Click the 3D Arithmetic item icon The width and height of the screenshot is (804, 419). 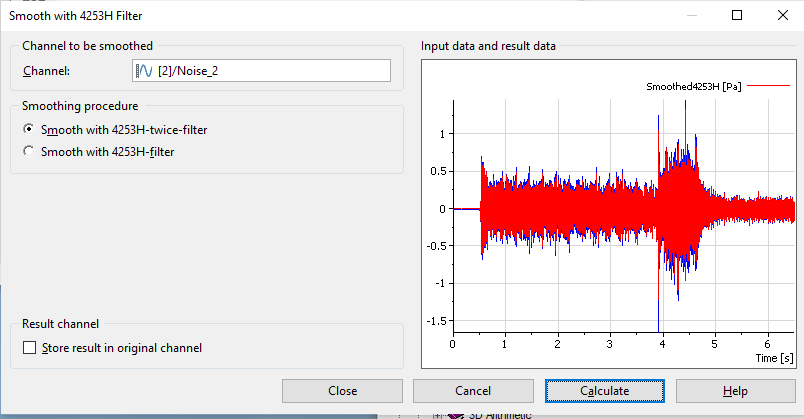click(456, 415)
